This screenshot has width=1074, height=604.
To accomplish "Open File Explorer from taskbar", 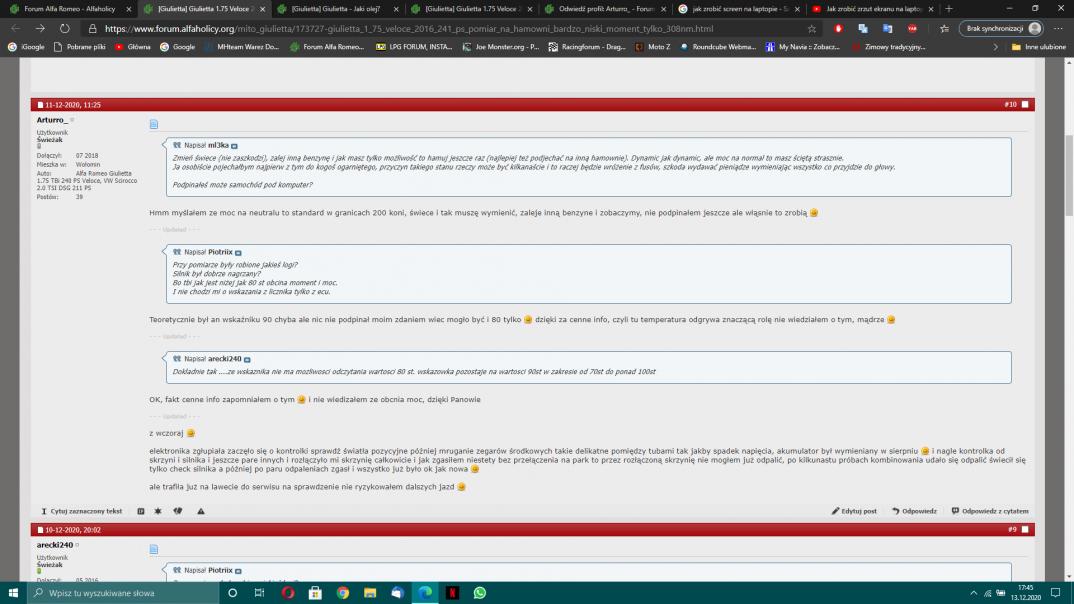I will coord(370,592).
